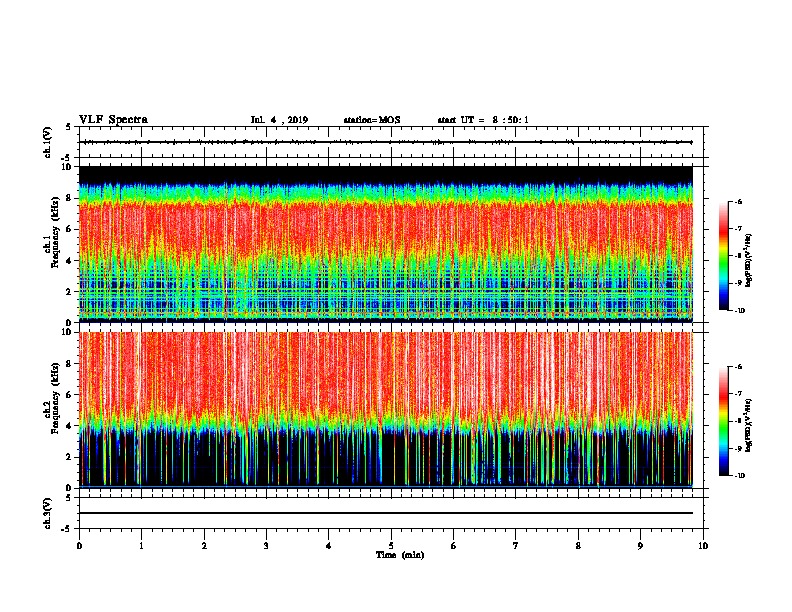Click the "4" kHz tick of ch.1 spectrogram
The height and width of the screenshot is (612, 792).
[69, 261]
